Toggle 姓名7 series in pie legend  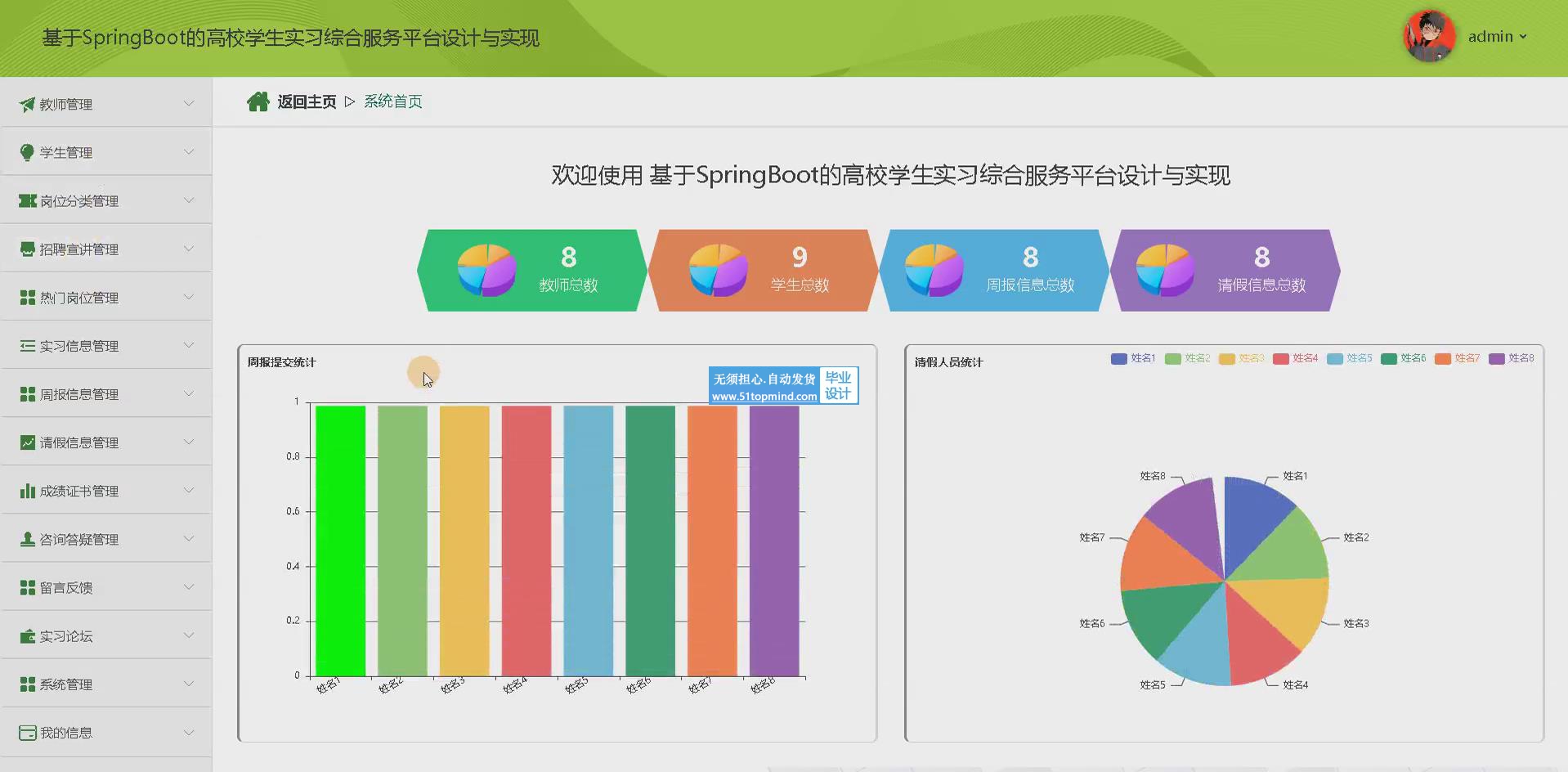[1457, 358]
